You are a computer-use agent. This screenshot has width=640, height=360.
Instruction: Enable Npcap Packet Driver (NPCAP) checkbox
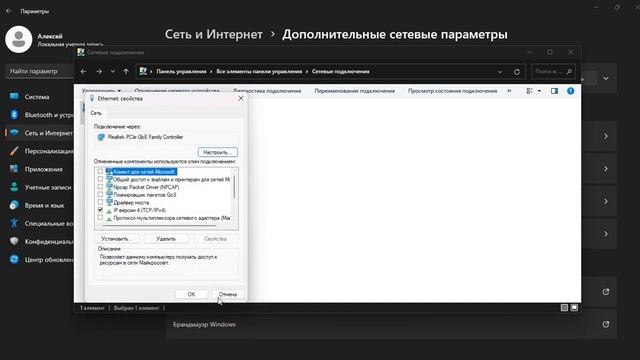[x=100, y=187]
